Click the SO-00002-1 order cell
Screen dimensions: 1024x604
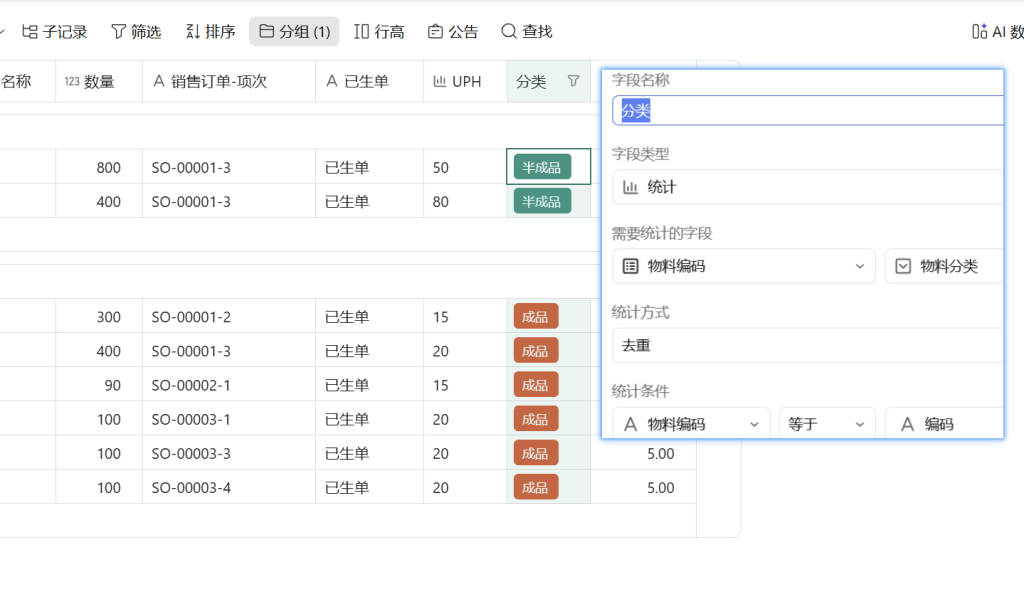point(229,385)
